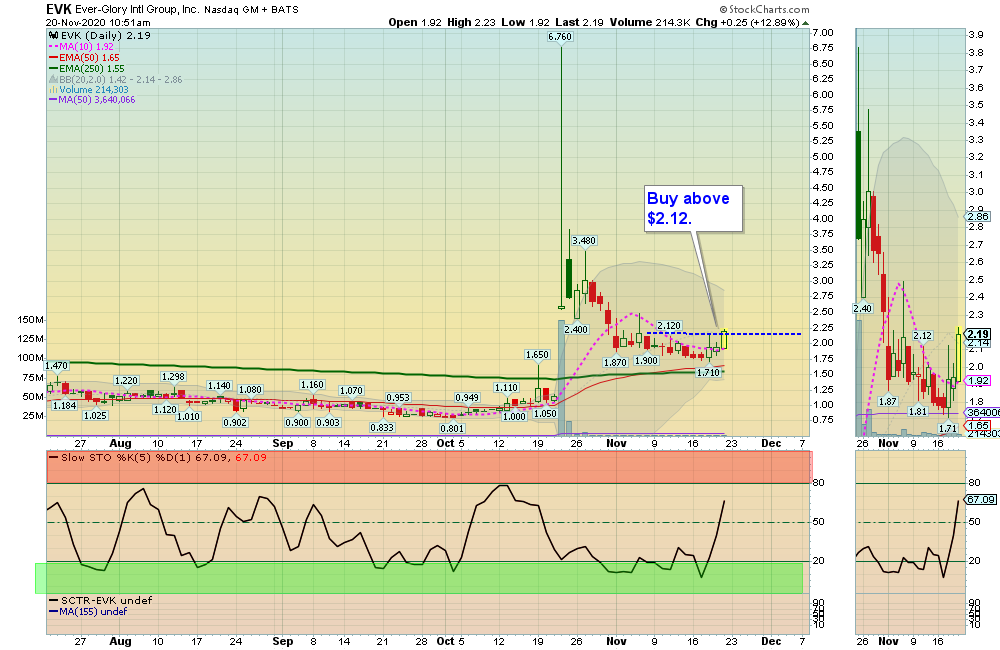Viewport: 1000px width, 650px height.
Task: Click the 'MA(50) 3,640,066' volume average legend
Action: click(92, 100)
